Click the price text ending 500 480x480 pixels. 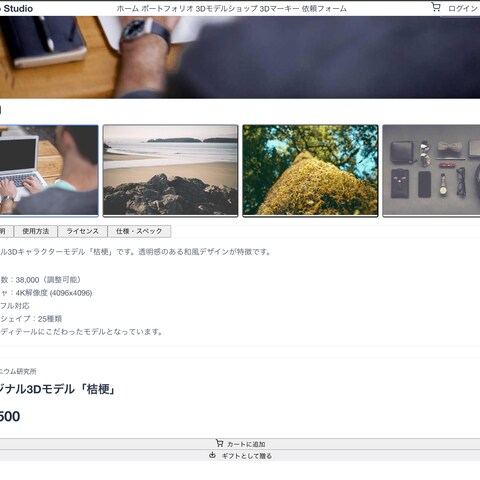pyautogui.click(x=10, y=416)
